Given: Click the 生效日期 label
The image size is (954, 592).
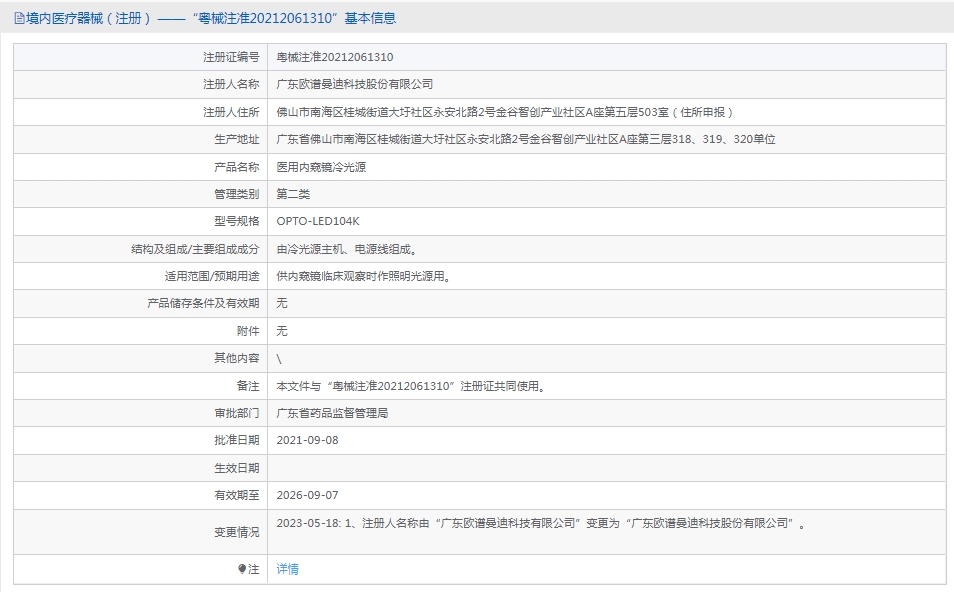Looking at the screenshot, I should pos(237,468).
